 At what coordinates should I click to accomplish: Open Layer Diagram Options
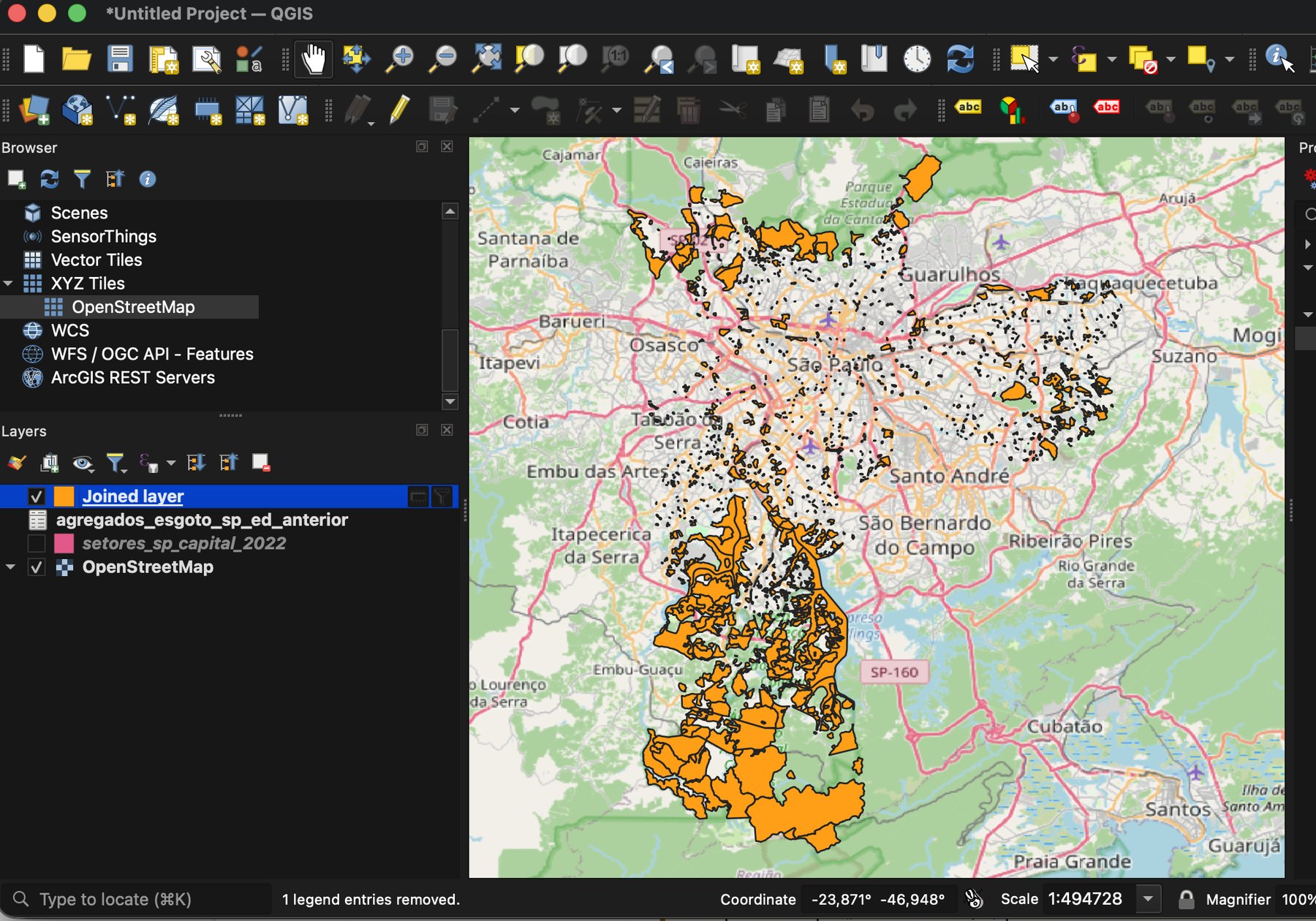(x=1012, y=110)
